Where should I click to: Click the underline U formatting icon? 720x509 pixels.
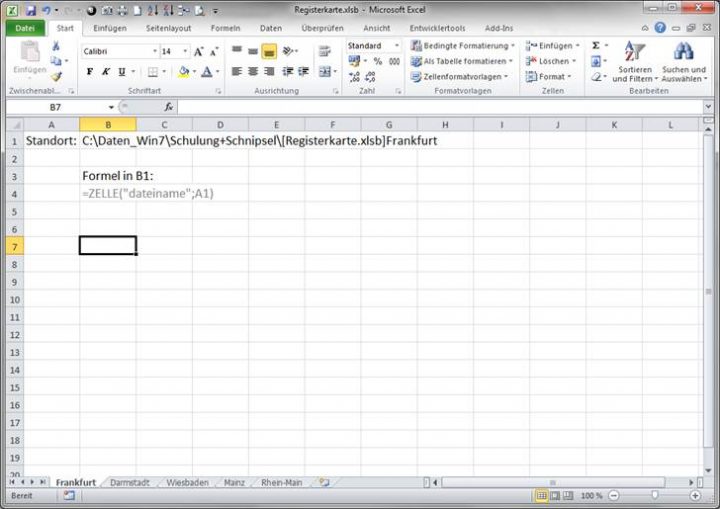tap(121, 72)
